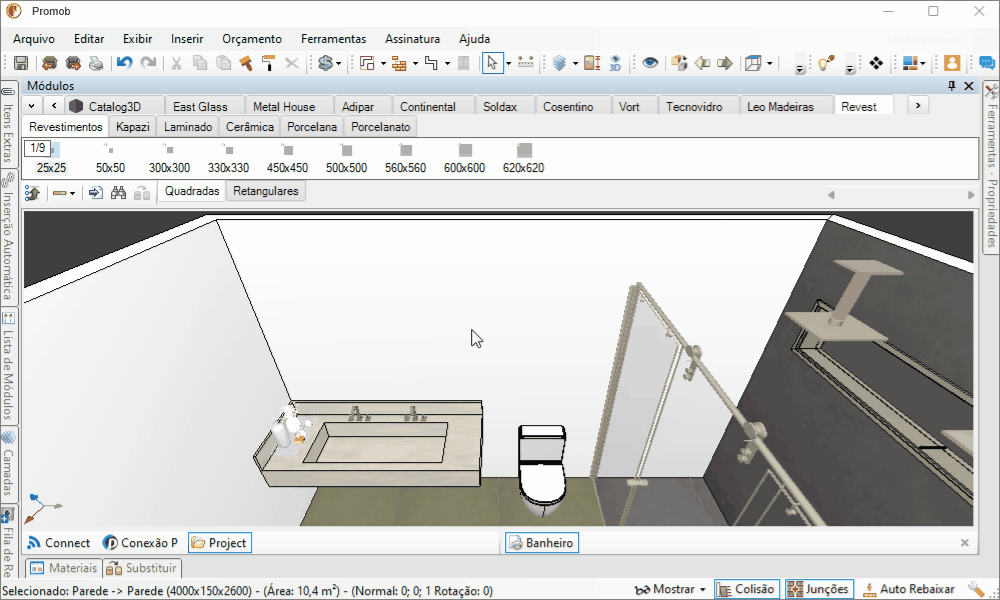This screenshot has width=1000, height=600.
Task: Click the user profile icon in toolbar
Action: (x=952, y=63)
